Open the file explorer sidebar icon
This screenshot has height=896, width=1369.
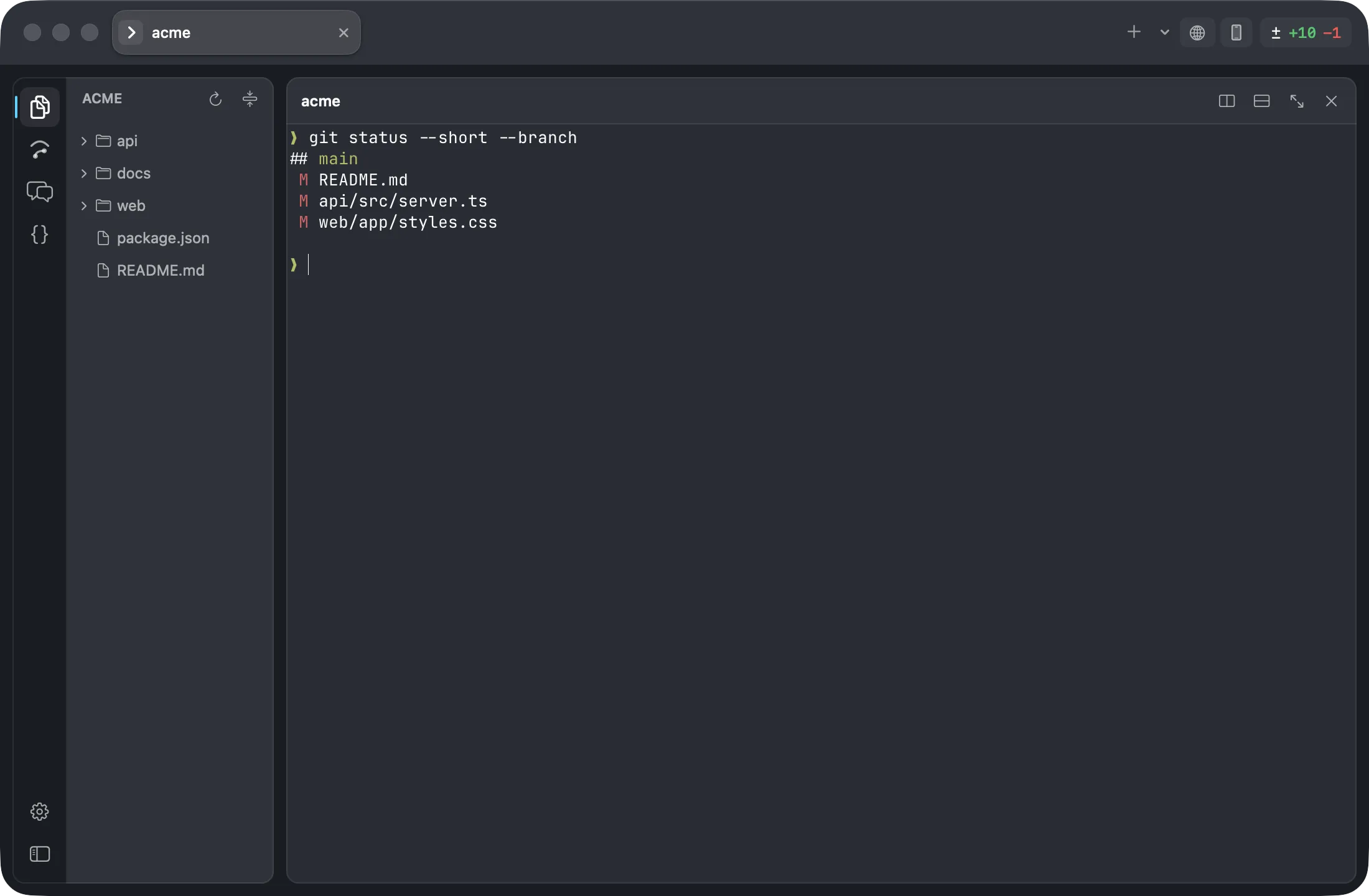[40, 107]
